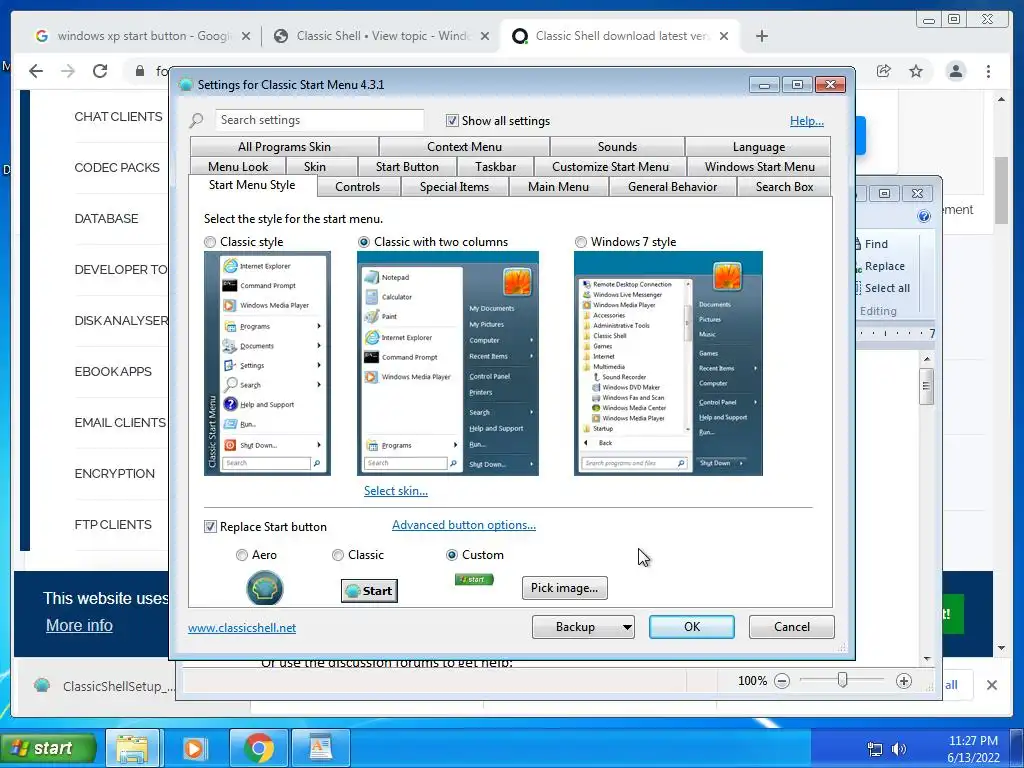The image size is (1024, 768).
Task: Click the Pick image button
Action: [x=564, y=588]
